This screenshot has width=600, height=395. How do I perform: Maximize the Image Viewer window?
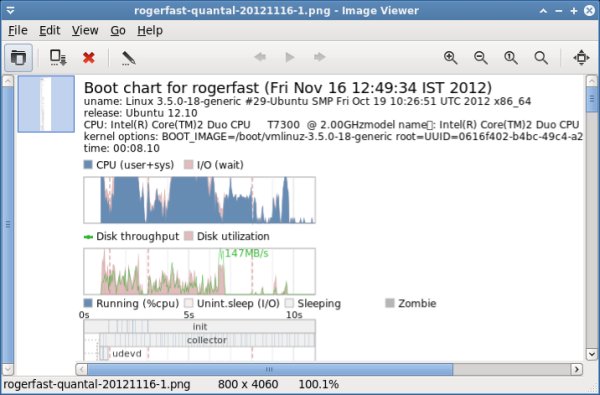pos(574,11)
